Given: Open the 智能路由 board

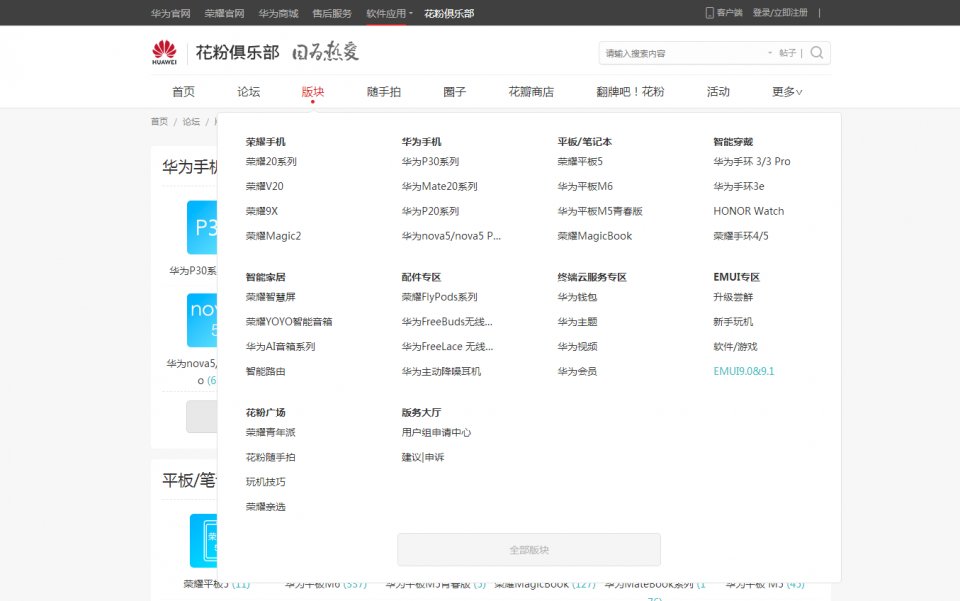Looking at the screenshot, I should [x=266, y=371].
